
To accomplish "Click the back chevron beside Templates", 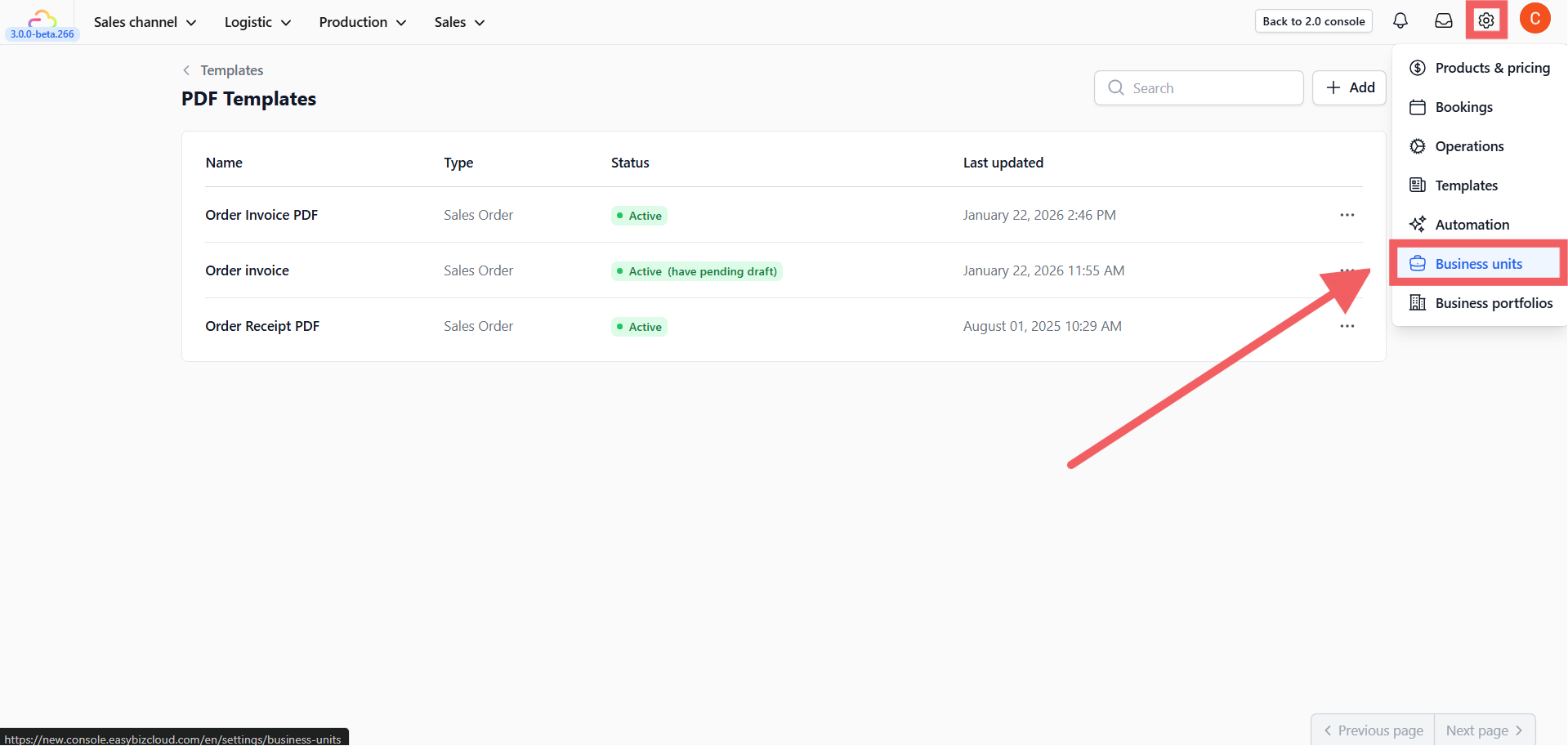I will coord(186,70).
